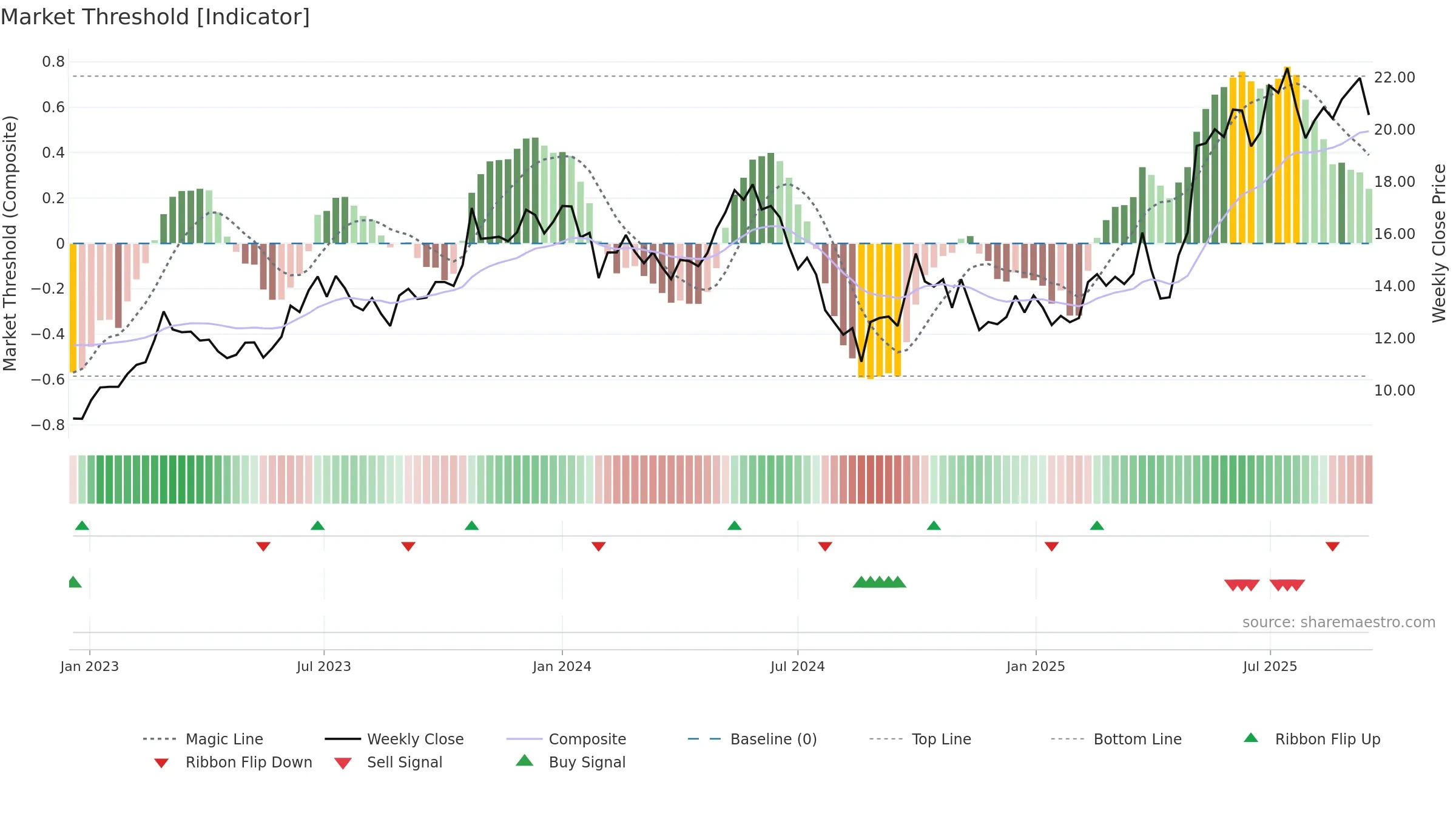The height and width of the screenshot is (819, 1456).
Task: Click the source: sharemaestro.com text
Action: 1339,622
